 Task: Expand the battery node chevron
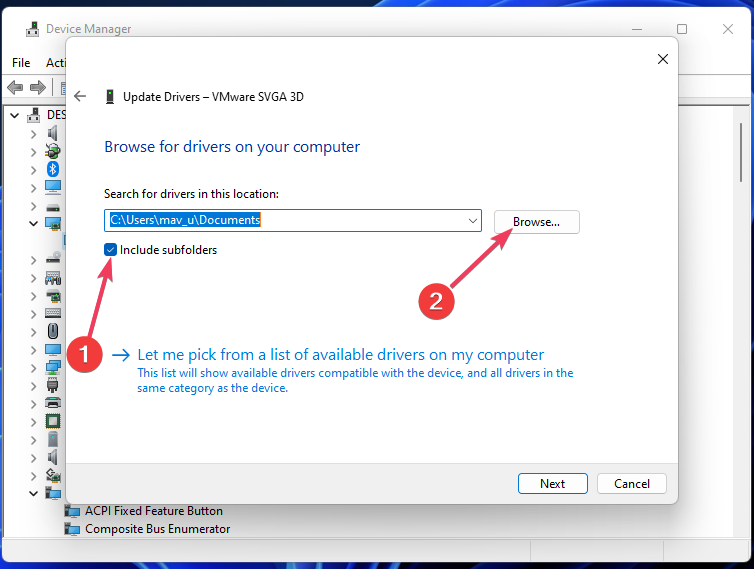pos(33,152)
